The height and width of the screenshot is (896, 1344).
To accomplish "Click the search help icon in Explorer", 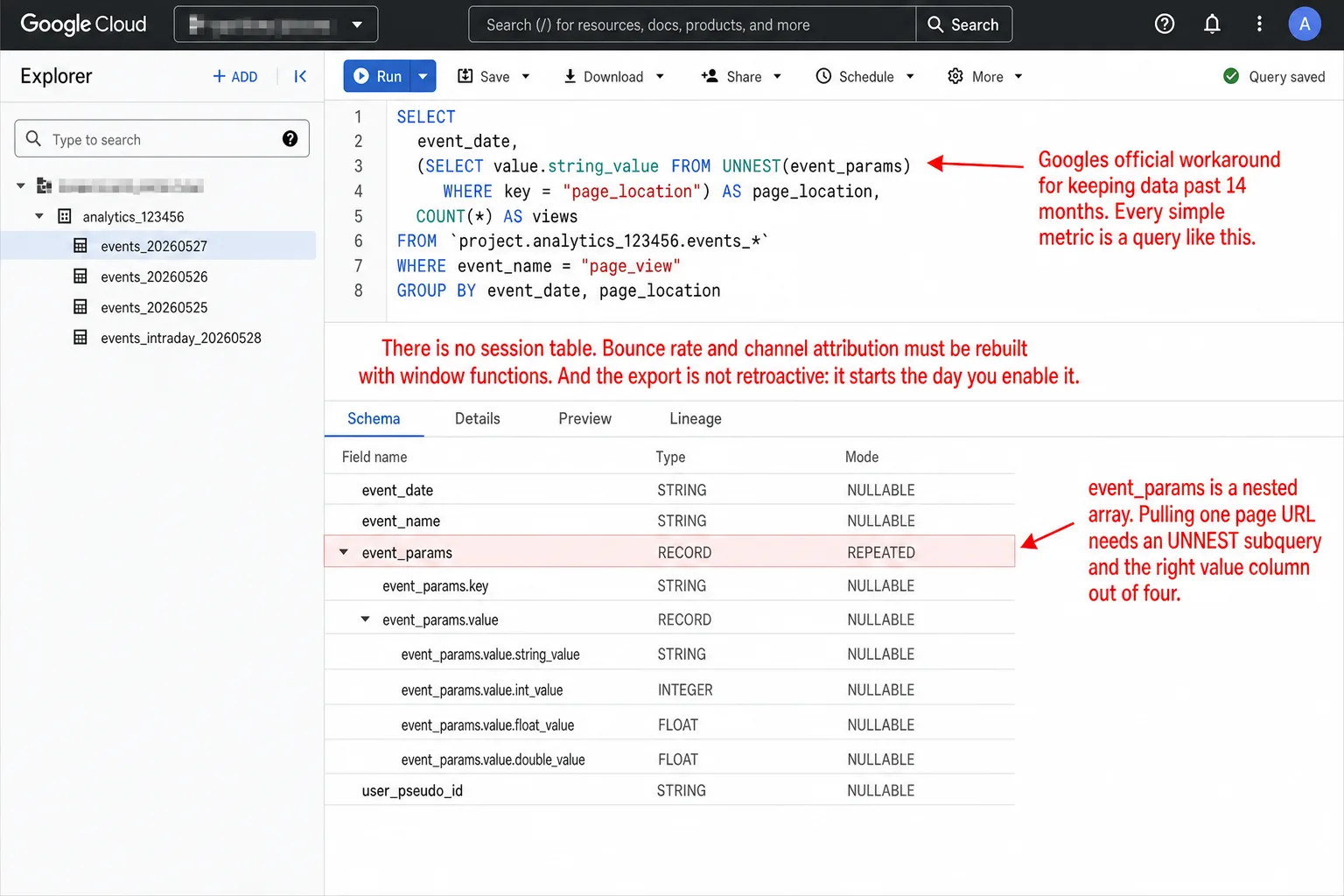I will [290, 139].
